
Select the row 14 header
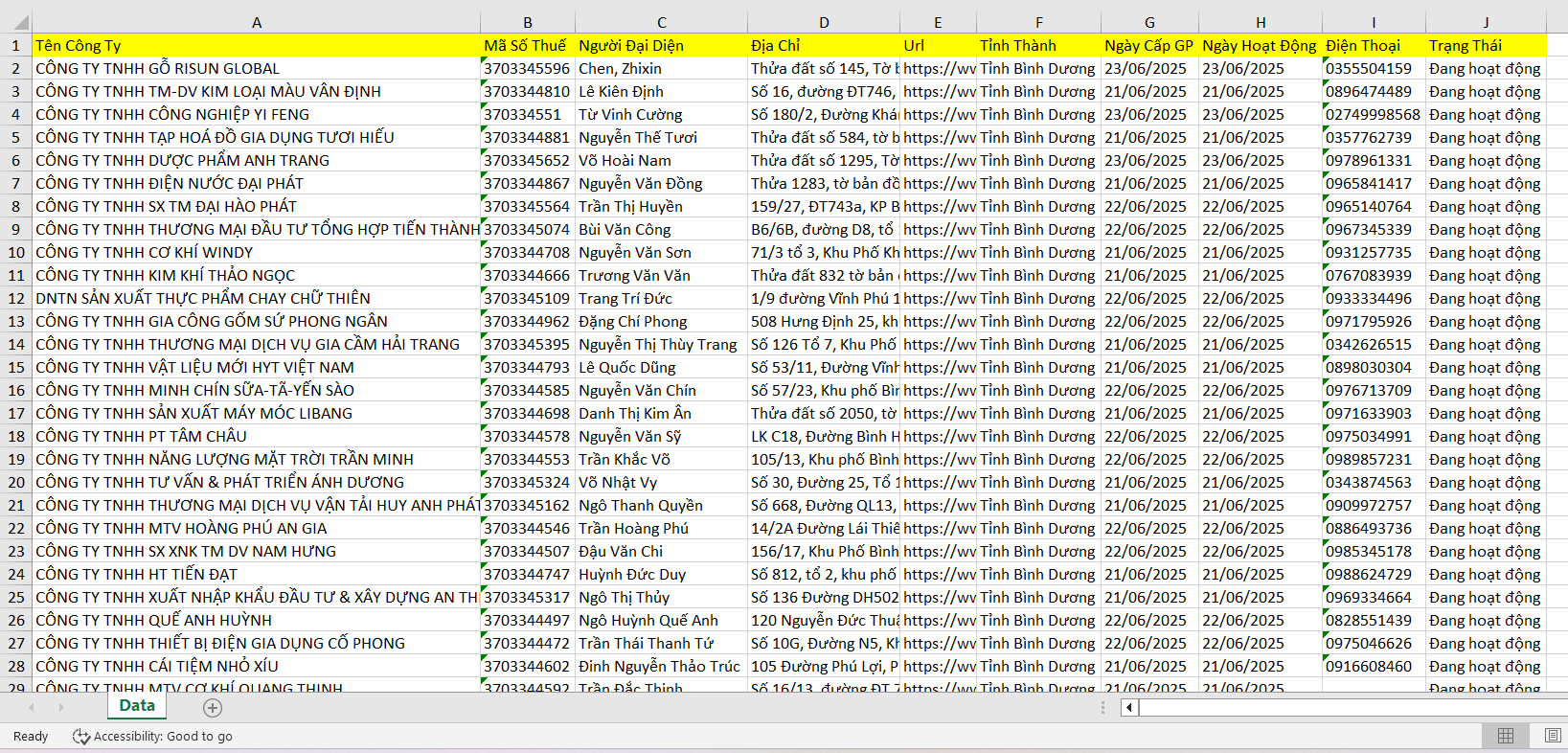coord(16,344)
